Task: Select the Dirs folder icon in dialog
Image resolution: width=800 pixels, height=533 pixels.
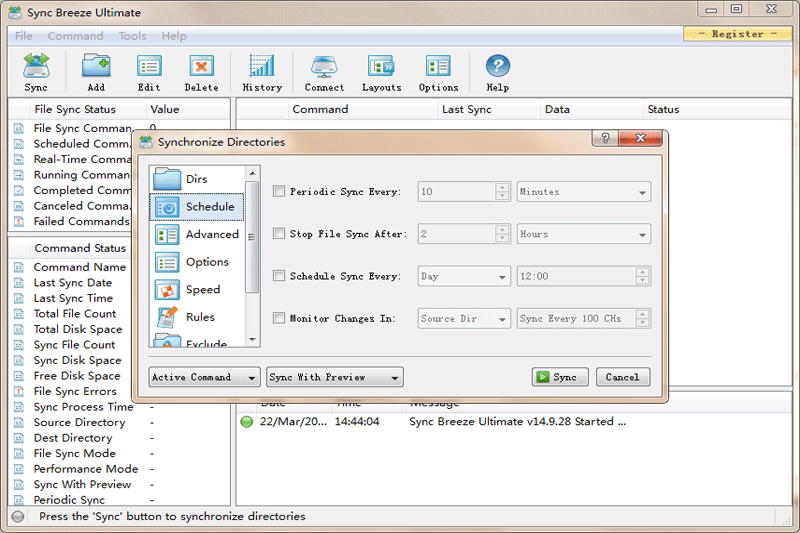Action: pos(167,179)
